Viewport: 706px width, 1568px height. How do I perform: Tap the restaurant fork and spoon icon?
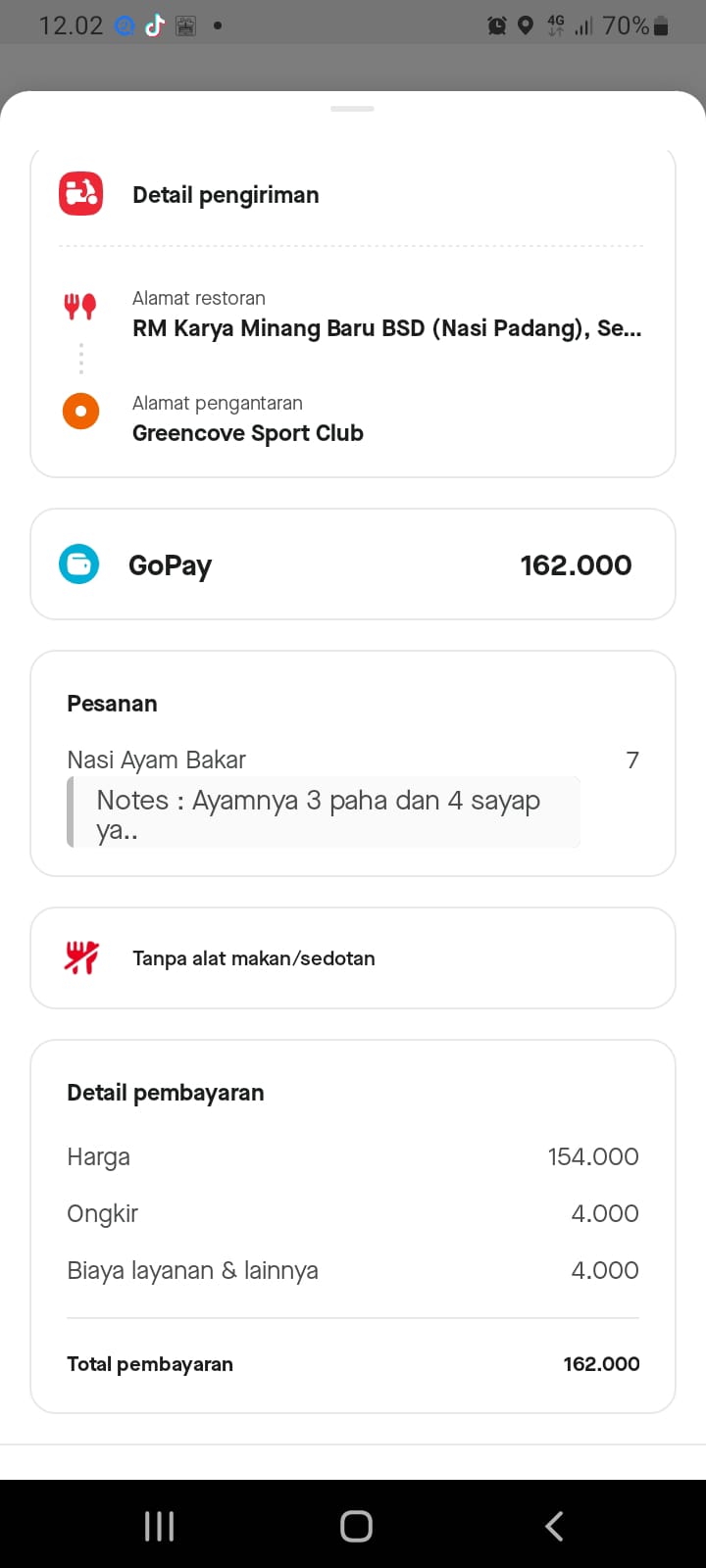click(80, 307)
